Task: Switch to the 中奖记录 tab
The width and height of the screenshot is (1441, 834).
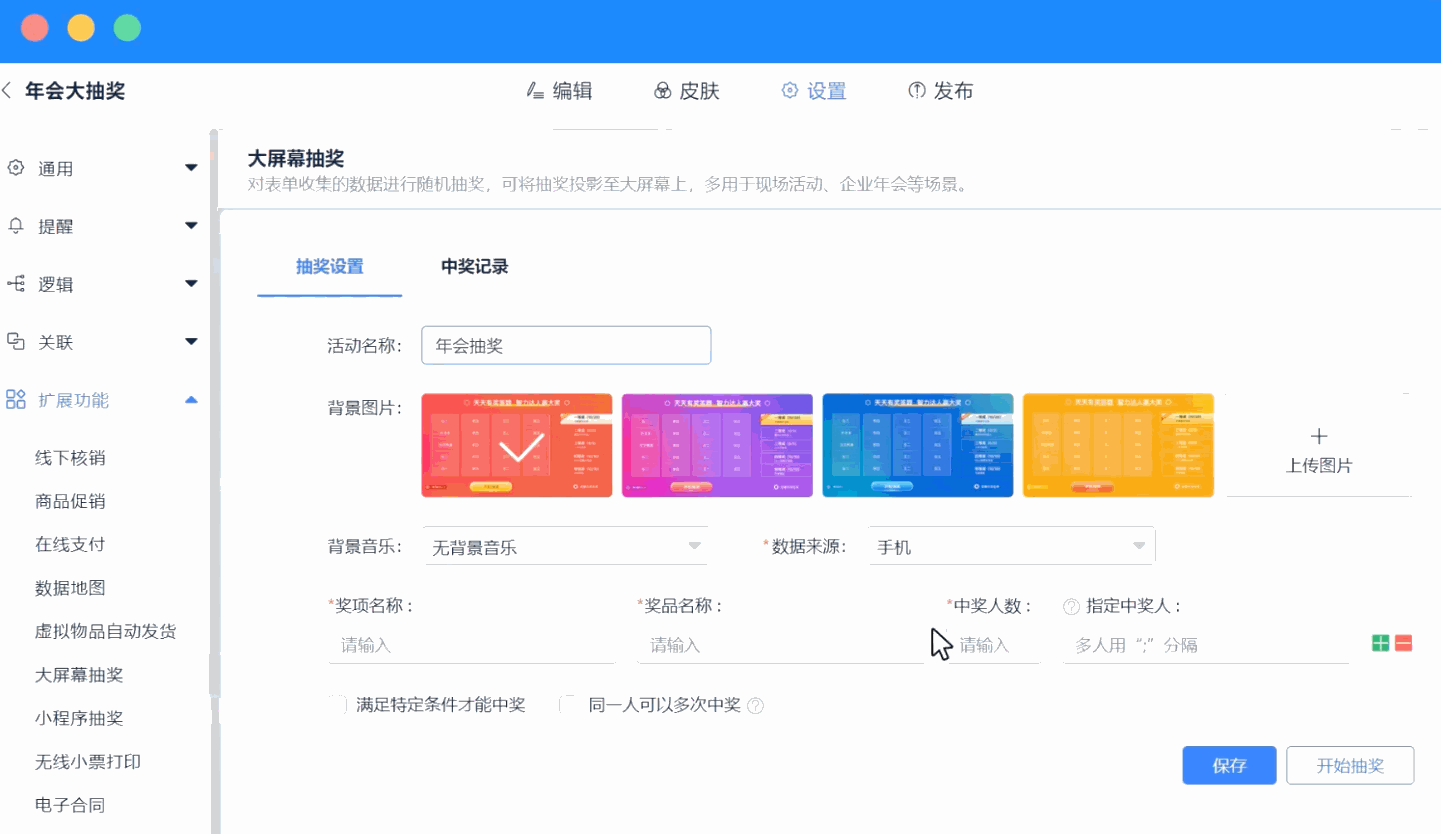Action: click(x=474, y=267)
